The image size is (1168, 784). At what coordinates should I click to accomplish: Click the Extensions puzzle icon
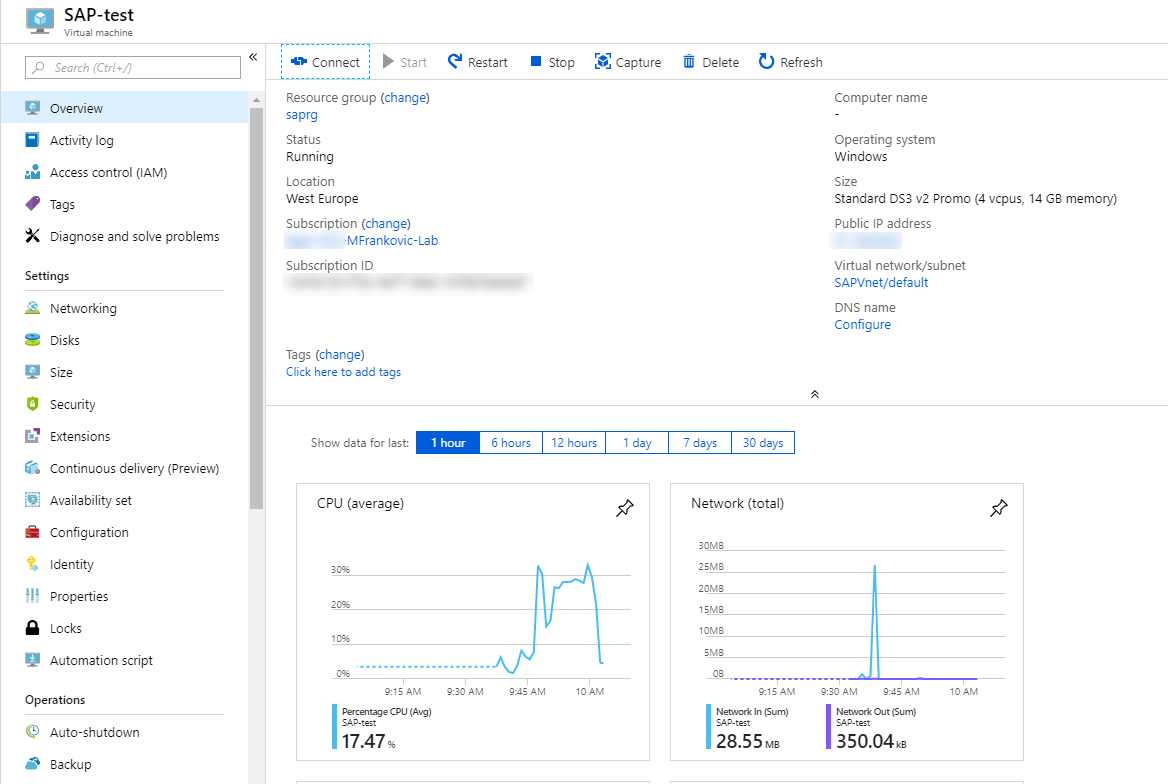click(x=32, y=436)
